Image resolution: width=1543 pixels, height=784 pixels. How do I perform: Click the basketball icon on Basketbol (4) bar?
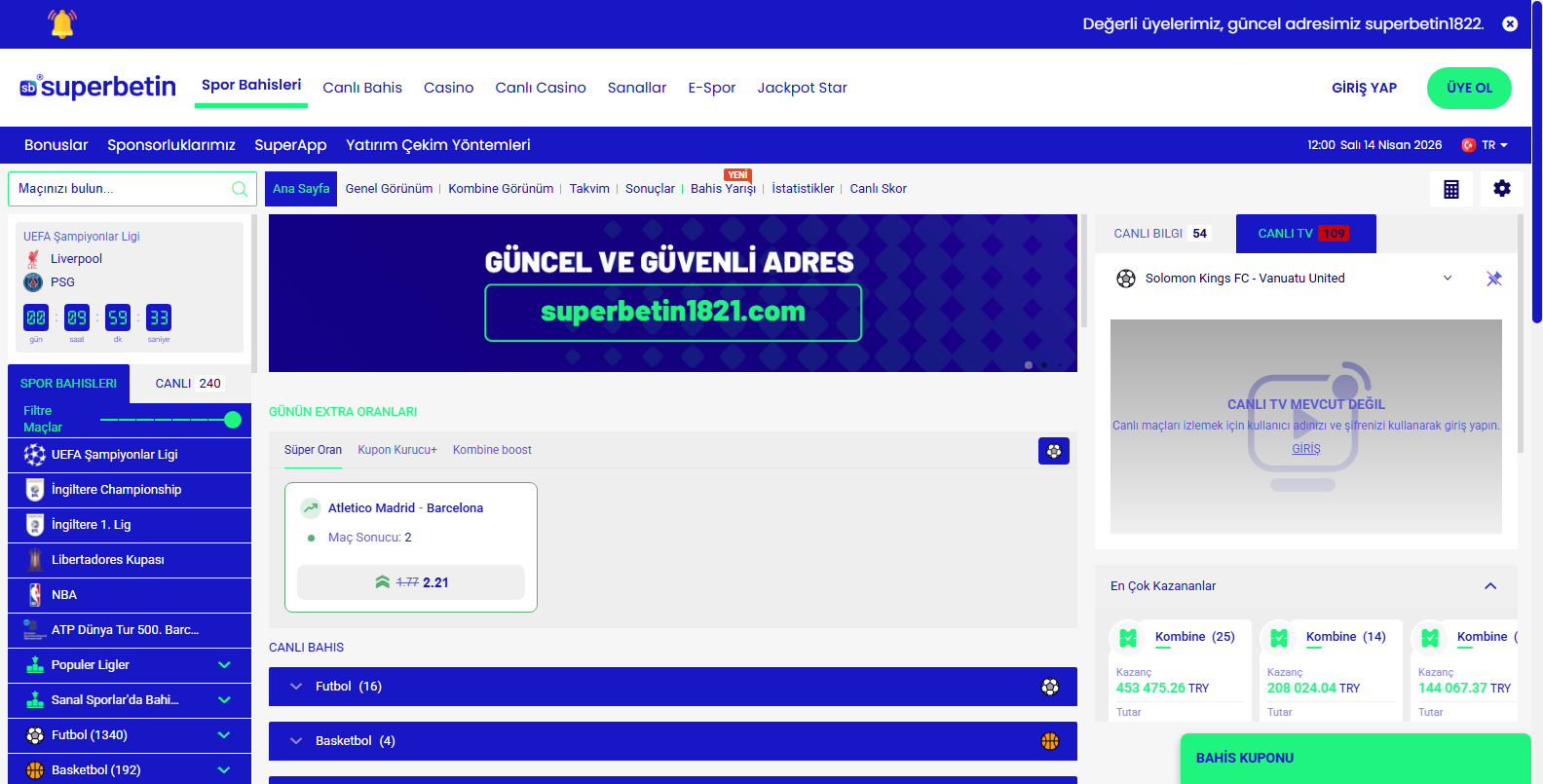[x=1050, y=741]
